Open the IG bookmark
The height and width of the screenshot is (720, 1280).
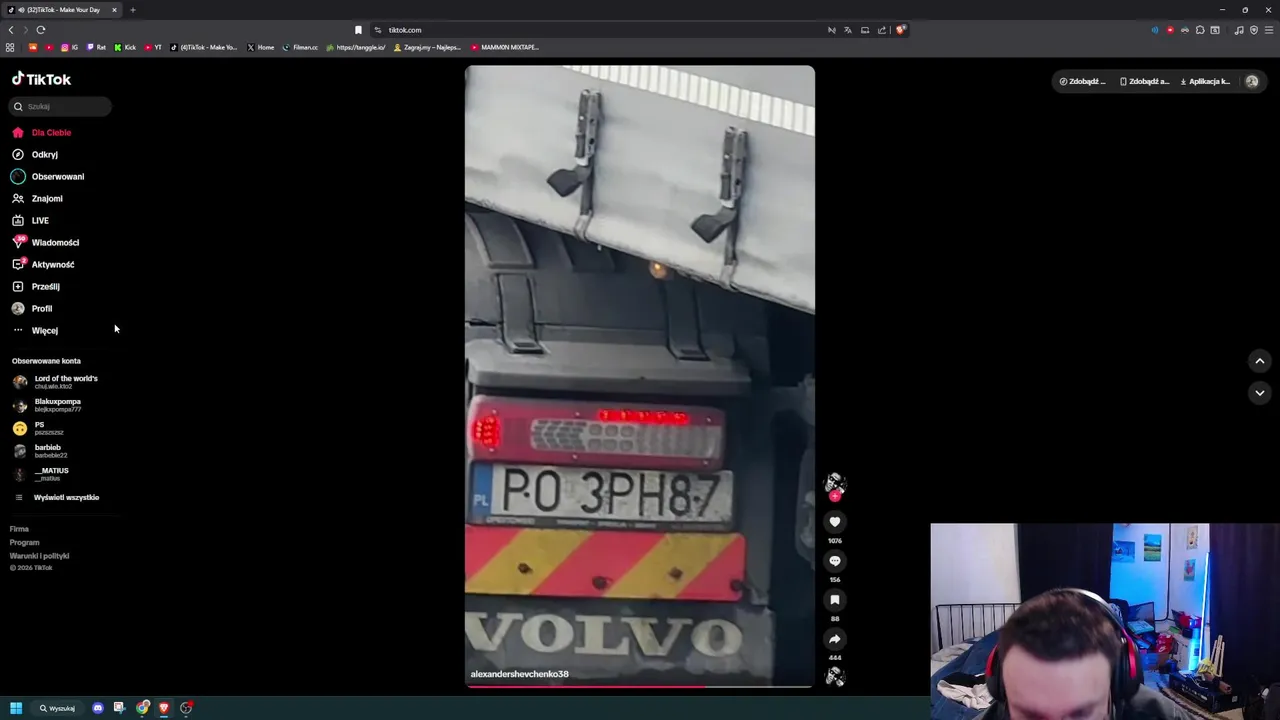pos(69,47)
